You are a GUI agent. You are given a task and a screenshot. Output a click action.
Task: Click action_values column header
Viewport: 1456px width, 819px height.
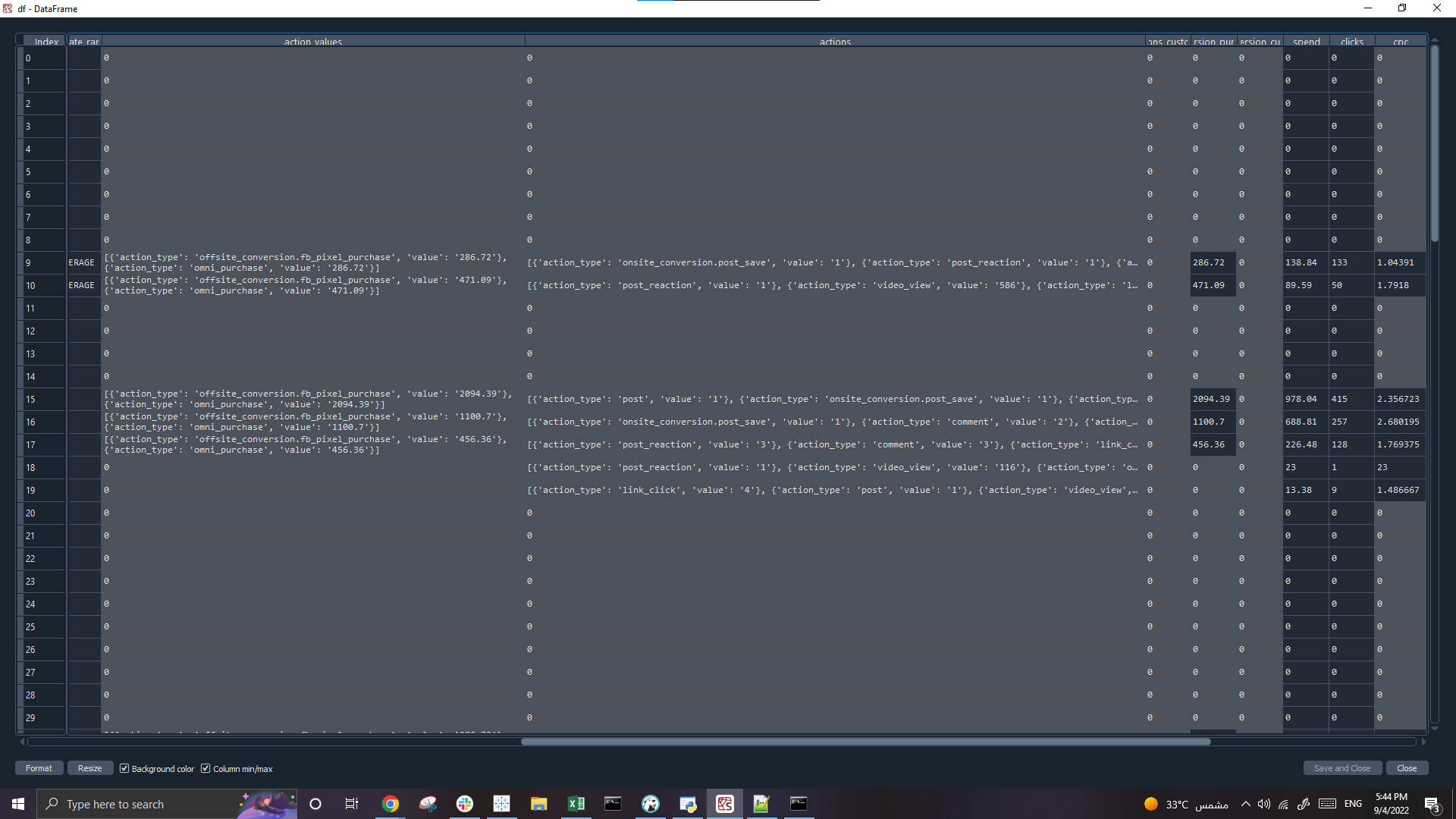point(312,41)
